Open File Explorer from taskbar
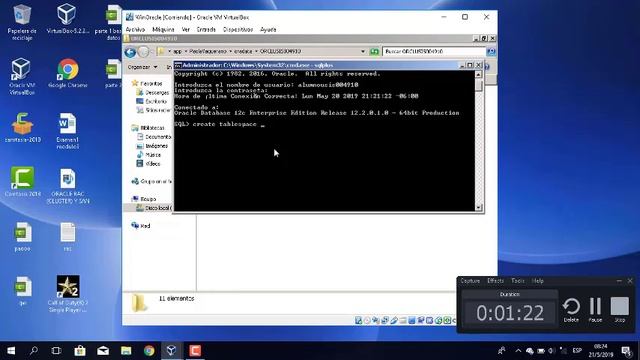This screenshot has width=640, height=360. tap(126, 350)
